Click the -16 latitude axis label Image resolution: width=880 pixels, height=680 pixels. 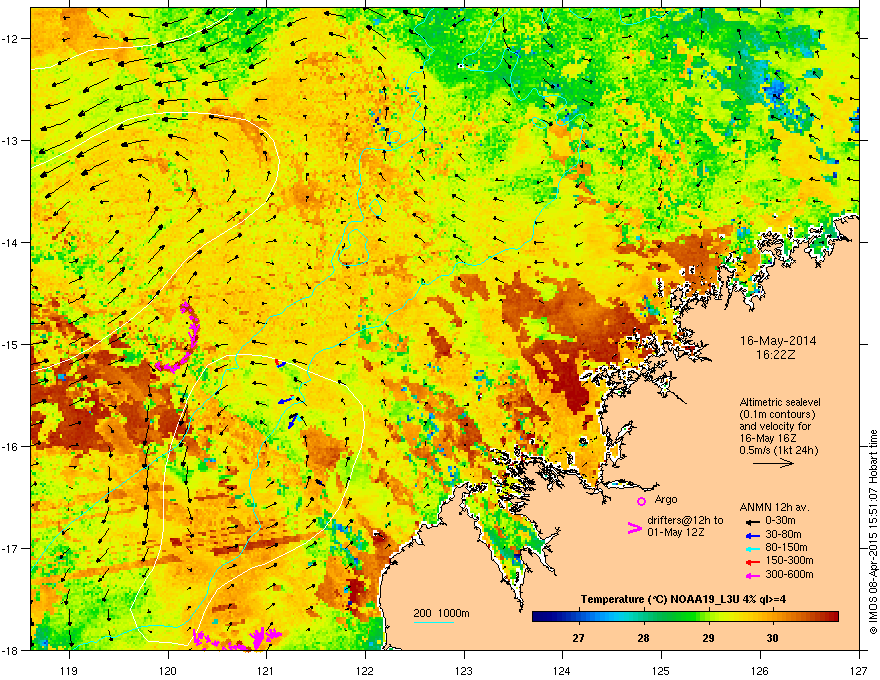point(10,446)
